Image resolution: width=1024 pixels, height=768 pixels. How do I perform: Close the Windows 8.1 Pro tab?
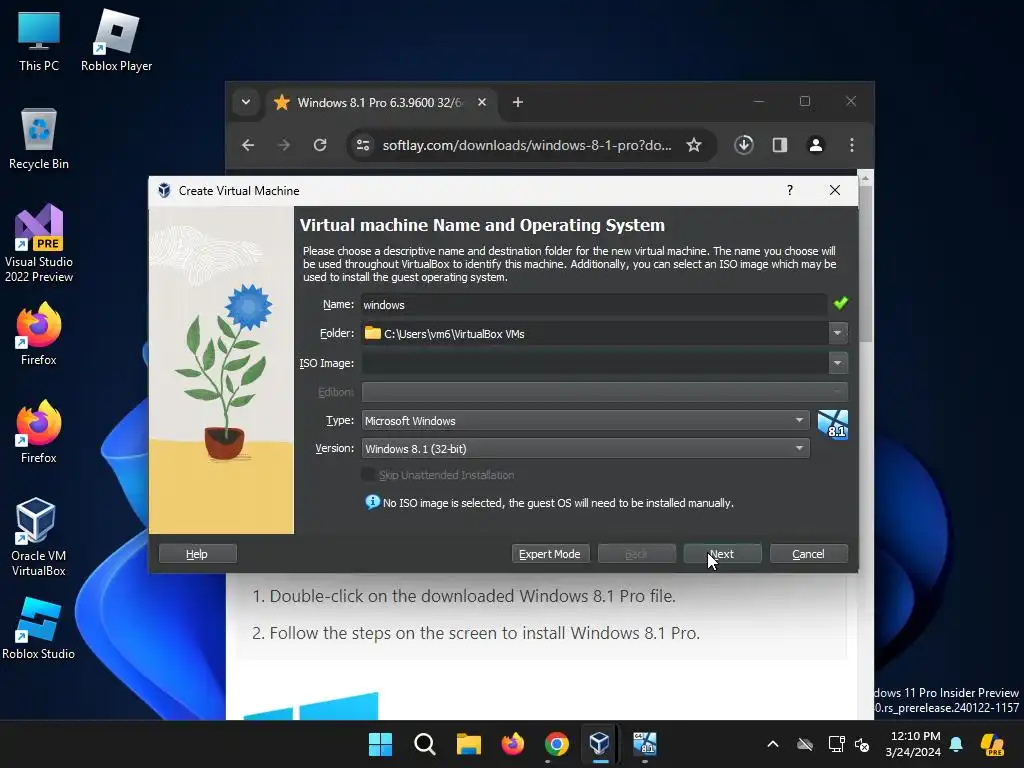(482, 103)
